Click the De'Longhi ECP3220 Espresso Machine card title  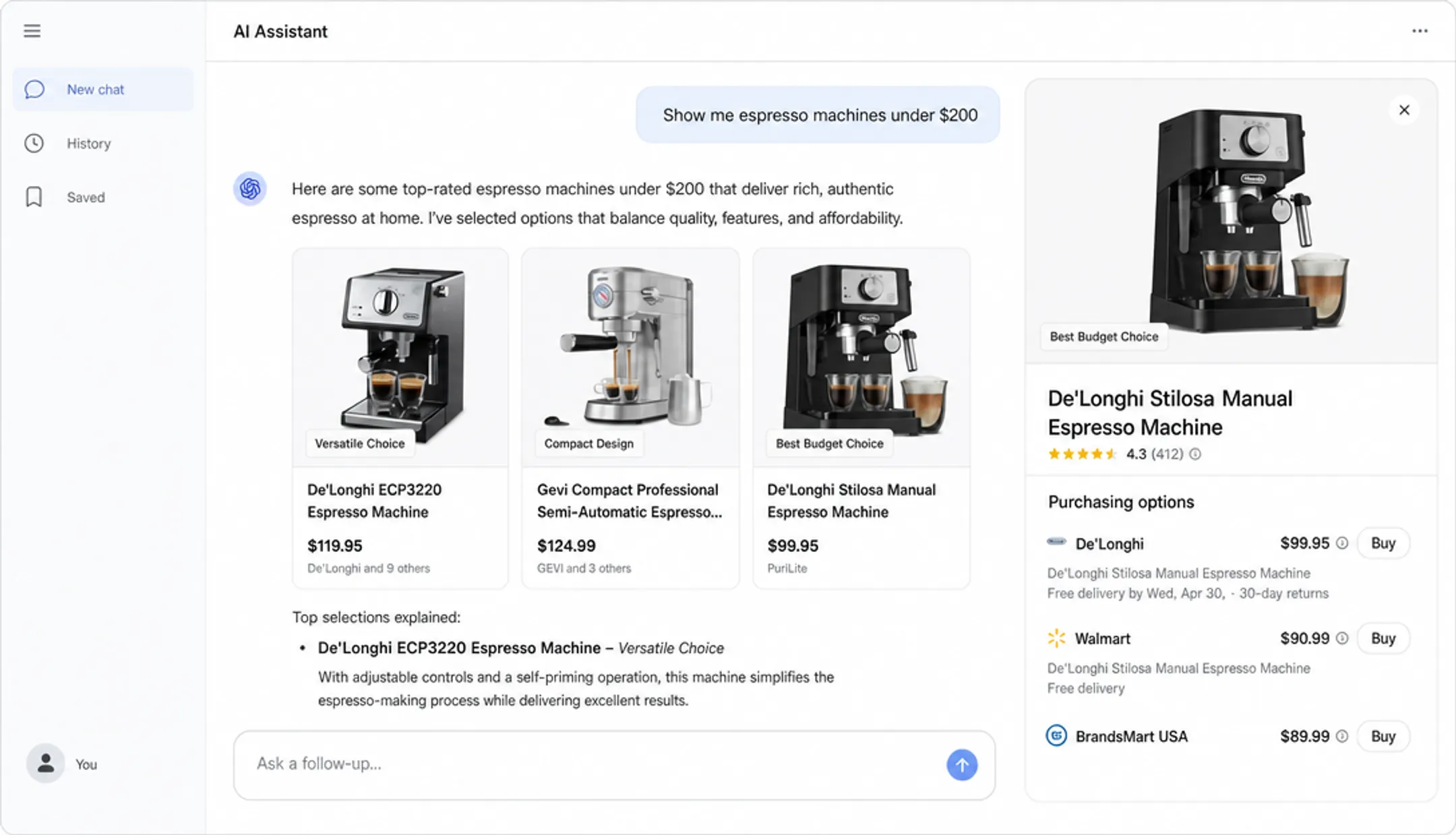click(x=374, y=501)
